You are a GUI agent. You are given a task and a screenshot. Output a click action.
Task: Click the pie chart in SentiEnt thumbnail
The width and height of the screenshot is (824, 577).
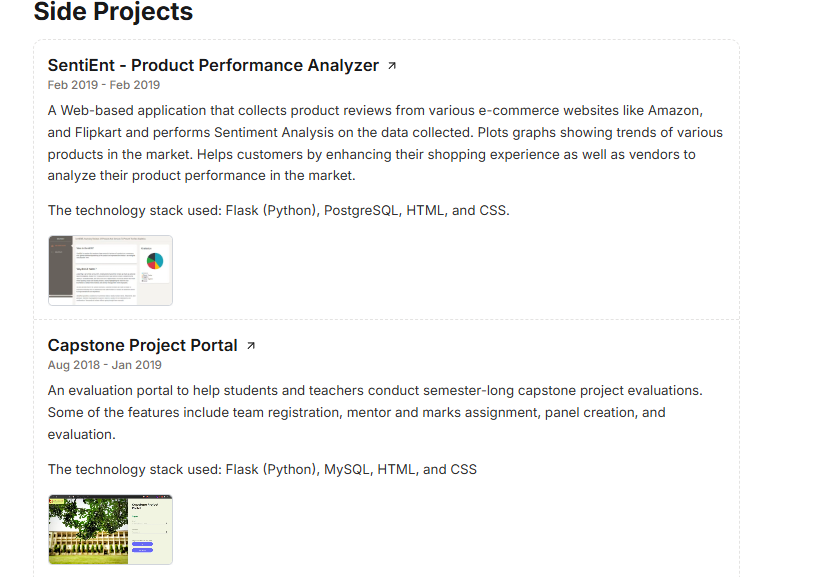point(154,261)
